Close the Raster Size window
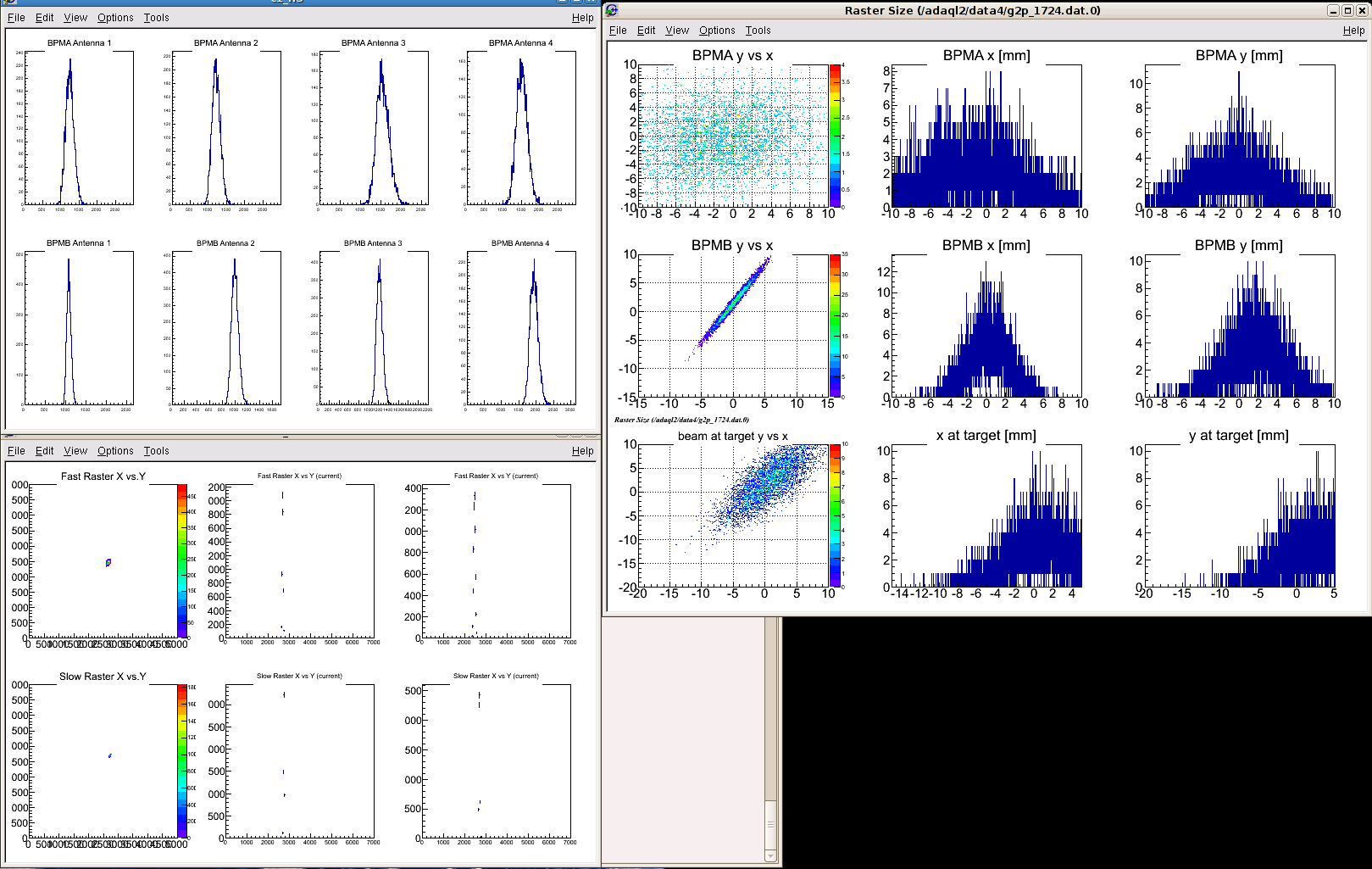1372x869 pixels. pos(1362,10)
